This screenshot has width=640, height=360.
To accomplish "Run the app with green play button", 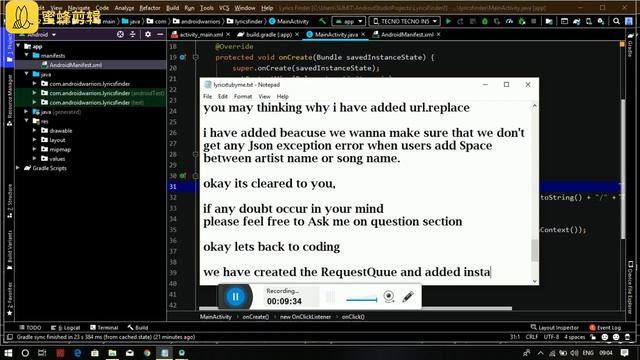I will tap(449, 21).
